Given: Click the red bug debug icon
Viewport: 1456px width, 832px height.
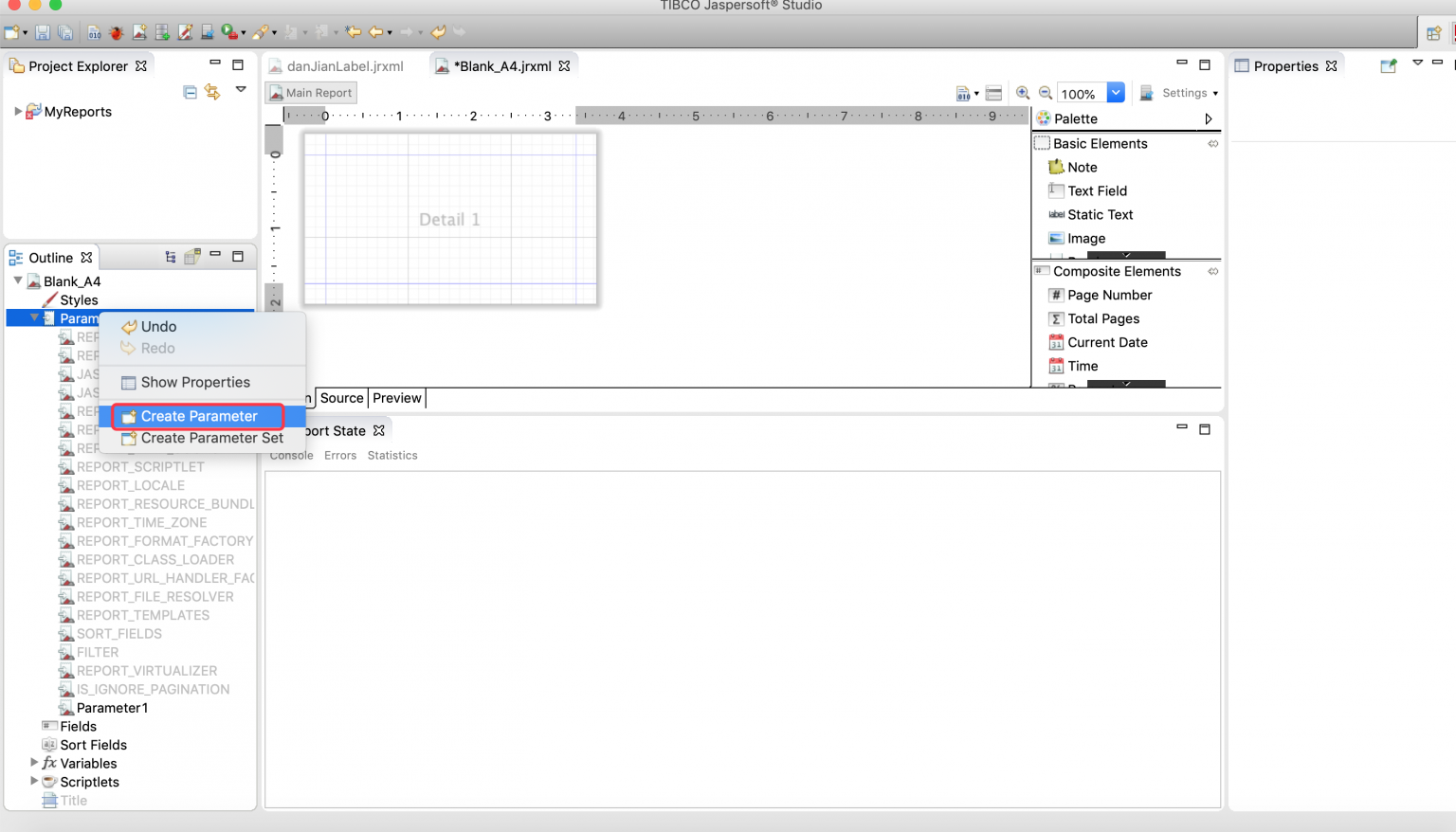Looking at the screenshot, I should tap(117, 32).
